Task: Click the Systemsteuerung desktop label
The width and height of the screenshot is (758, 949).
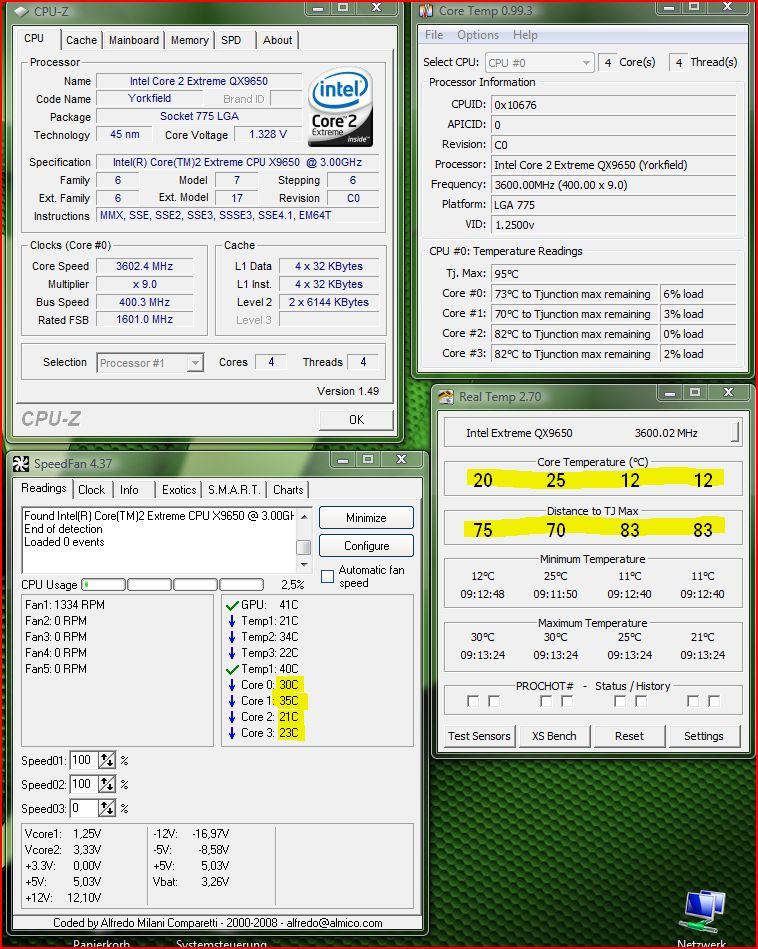Action: [221, 944]
